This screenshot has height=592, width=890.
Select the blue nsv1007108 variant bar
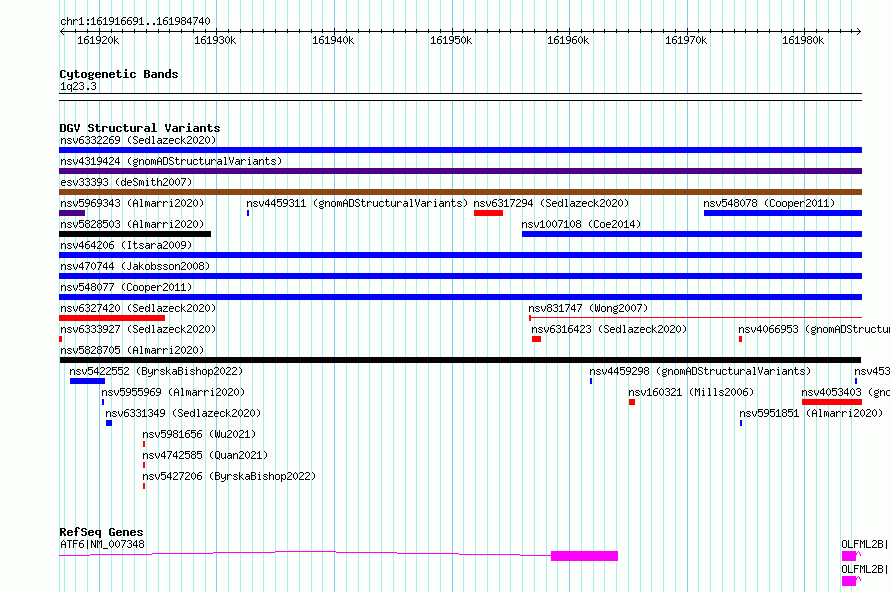click(x=692, y=234)
